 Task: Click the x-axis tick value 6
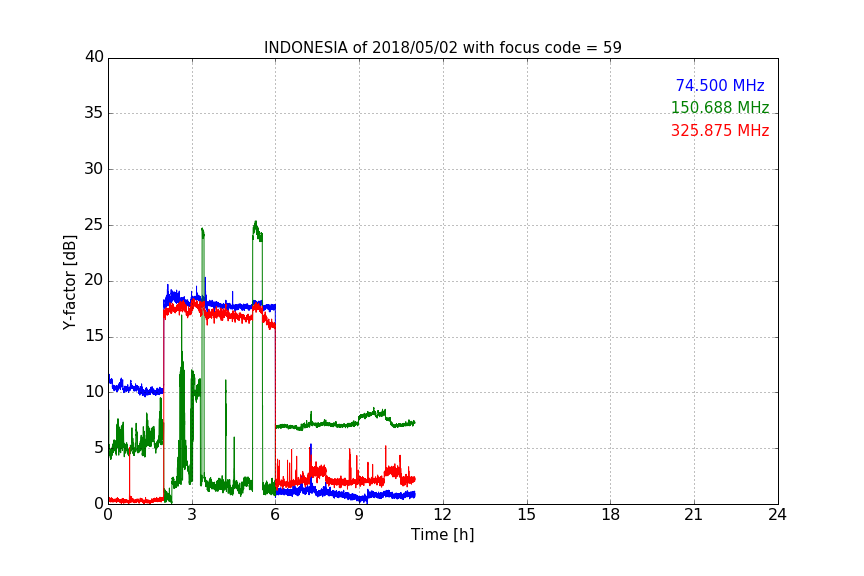tap(276, 515)
